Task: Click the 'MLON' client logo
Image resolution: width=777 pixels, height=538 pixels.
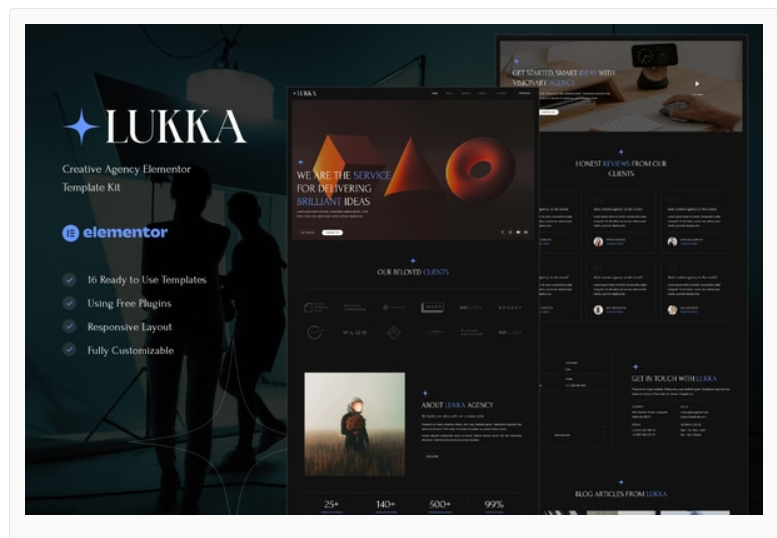Action: pyautogui.click(x=355, y=332)
